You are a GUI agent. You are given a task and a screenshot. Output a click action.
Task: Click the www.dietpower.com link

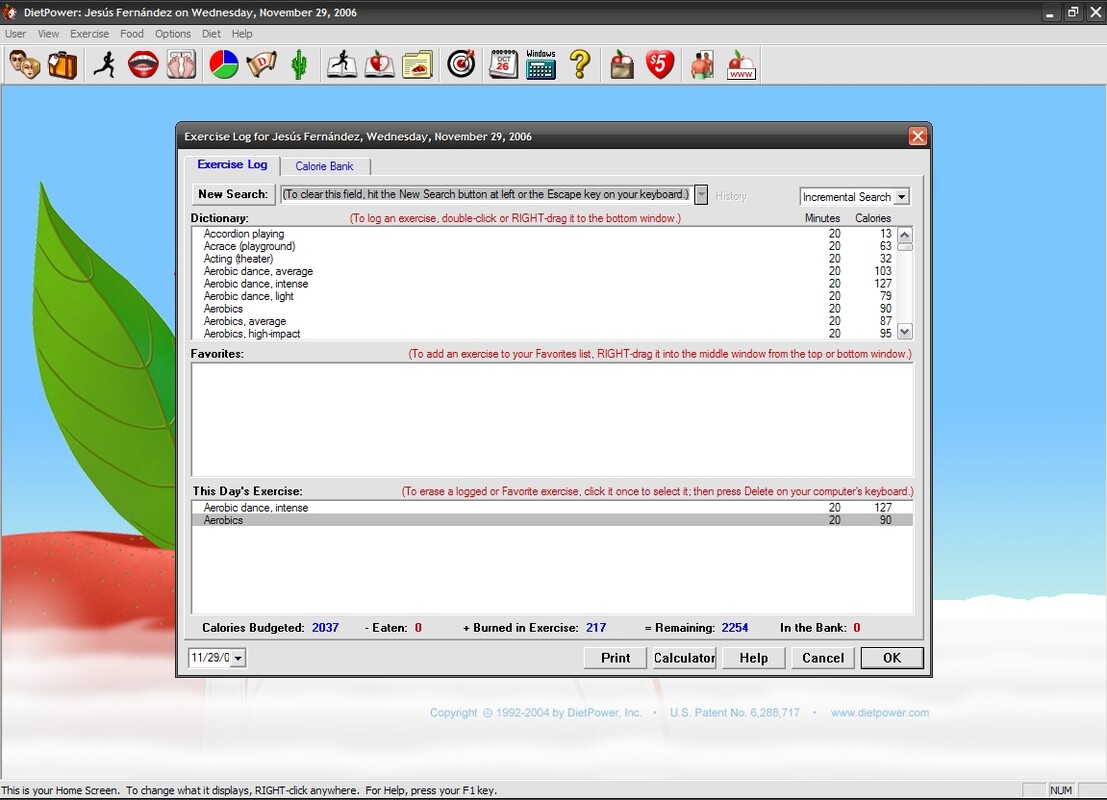(880, 713)
